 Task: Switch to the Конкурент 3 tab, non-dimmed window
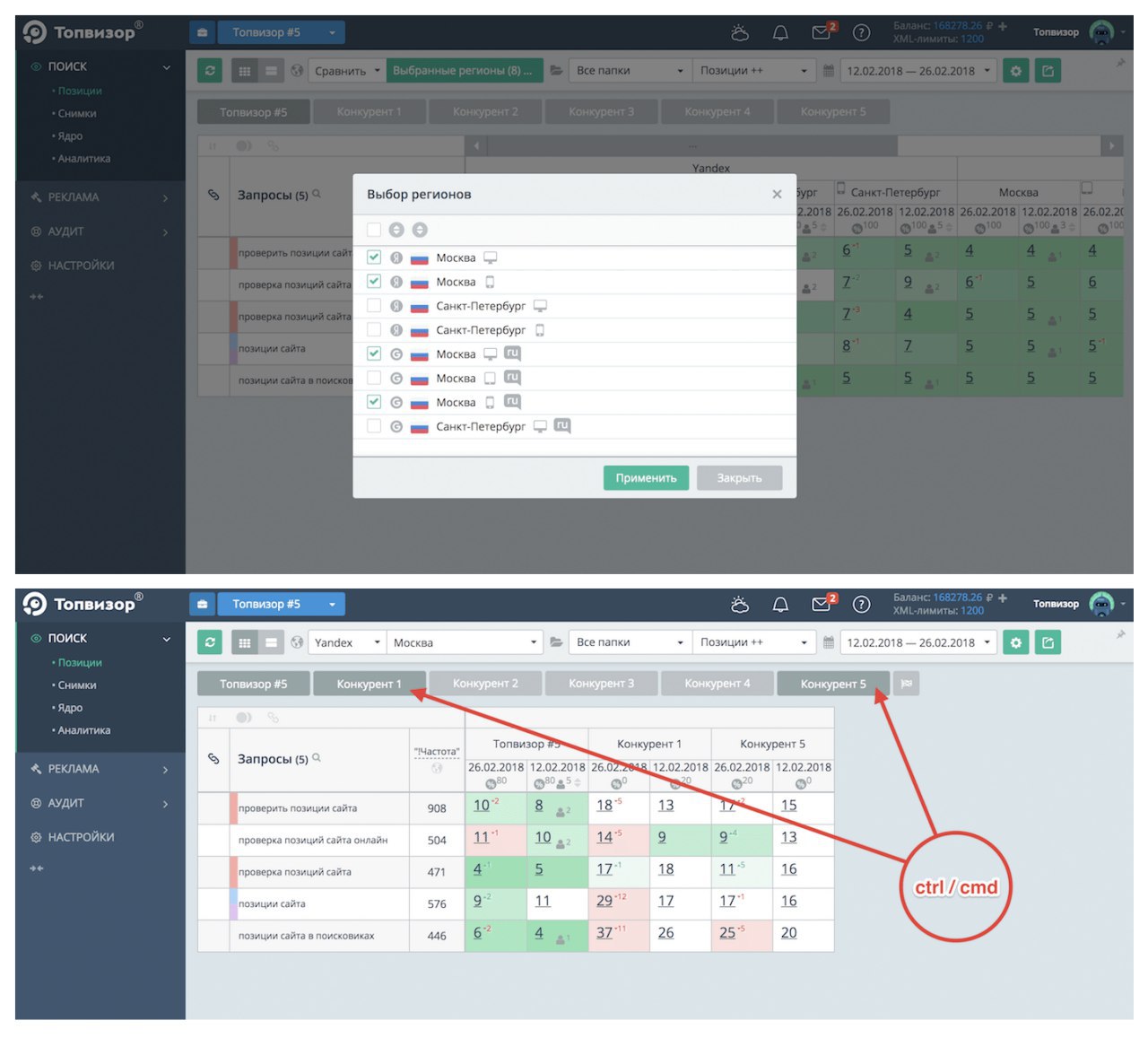point(601,684)
